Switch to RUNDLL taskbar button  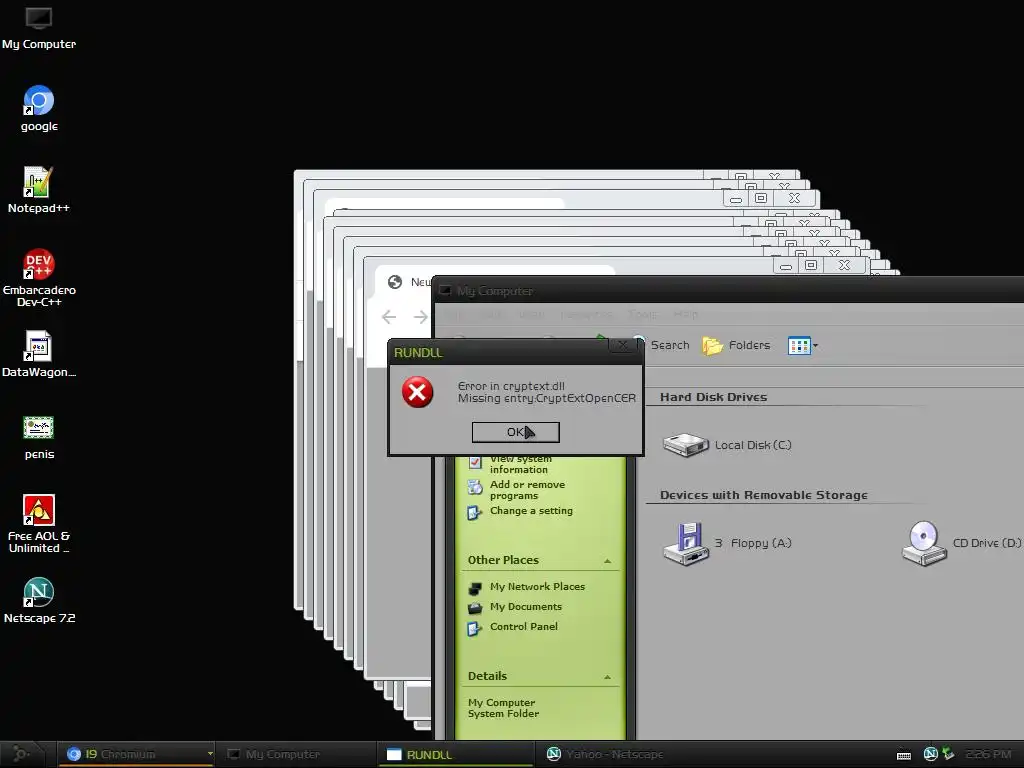(x=456, y=754)
